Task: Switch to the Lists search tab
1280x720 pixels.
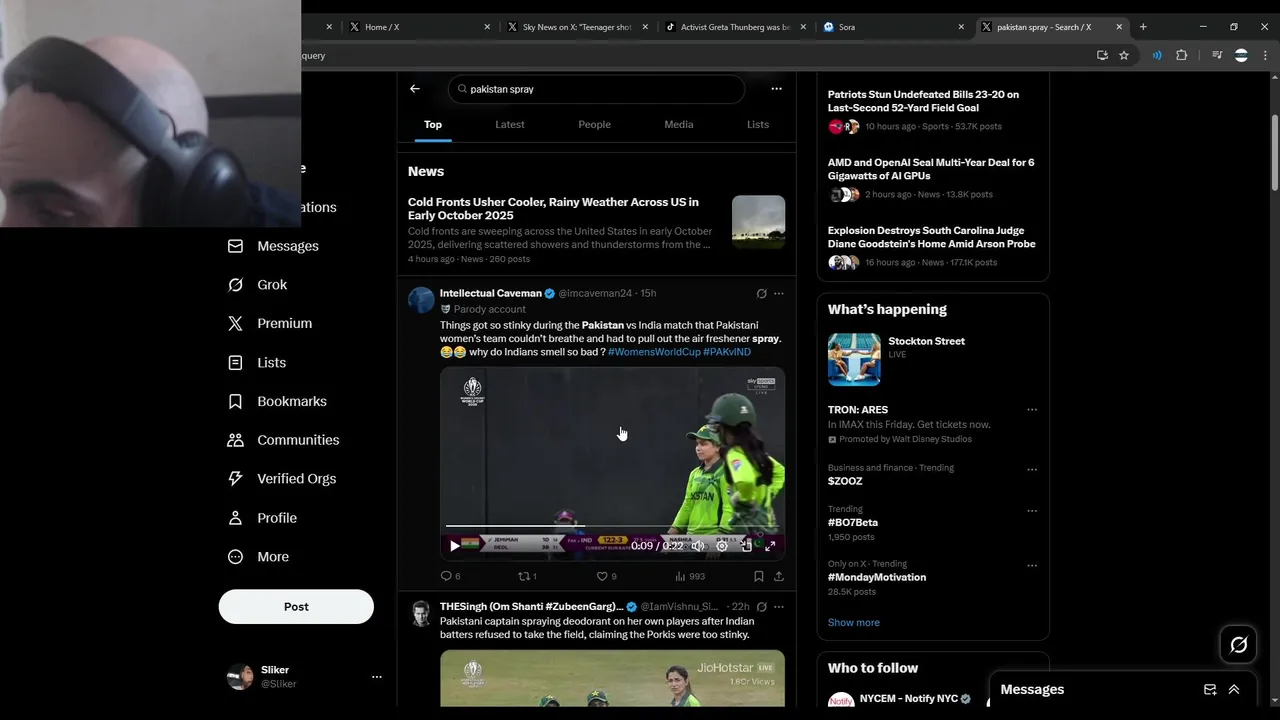Action: point(758,125)
